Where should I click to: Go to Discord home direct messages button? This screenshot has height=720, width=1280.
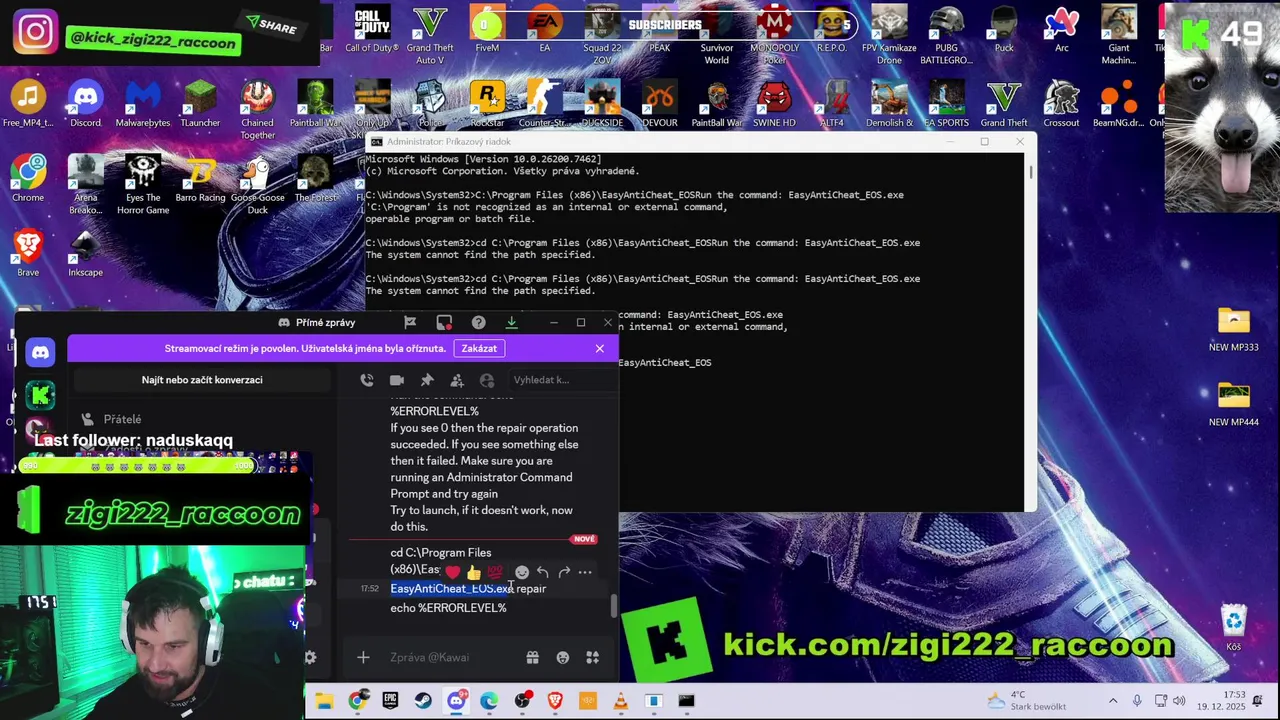coord(40,352)
